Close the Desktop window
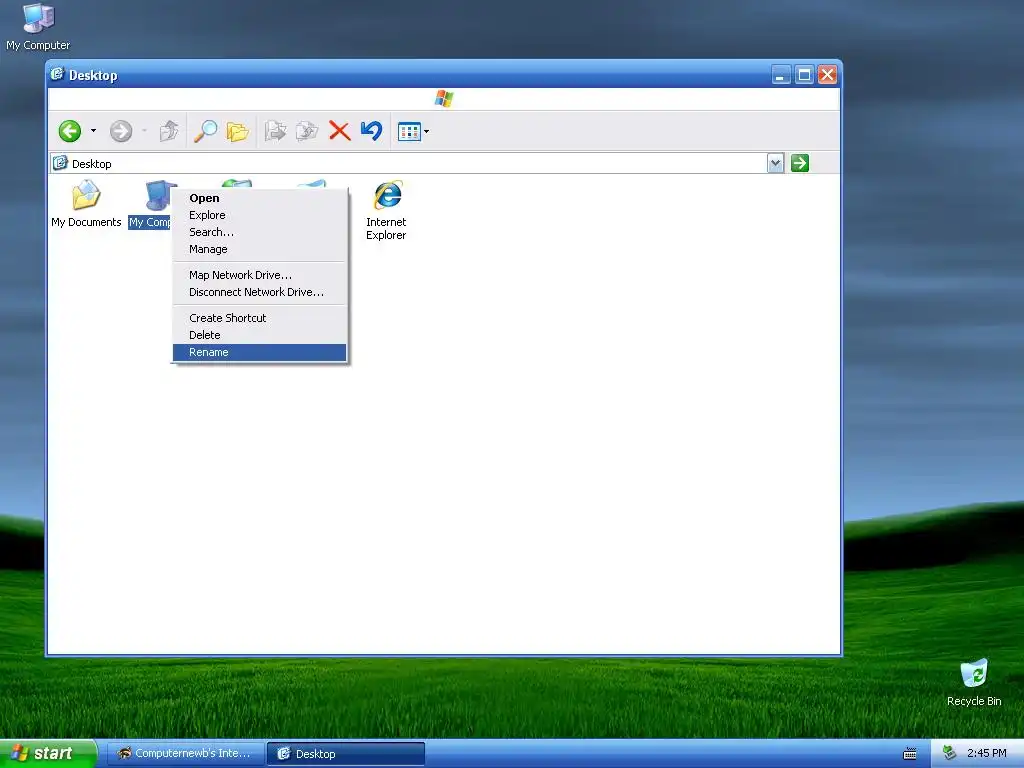 827,74
